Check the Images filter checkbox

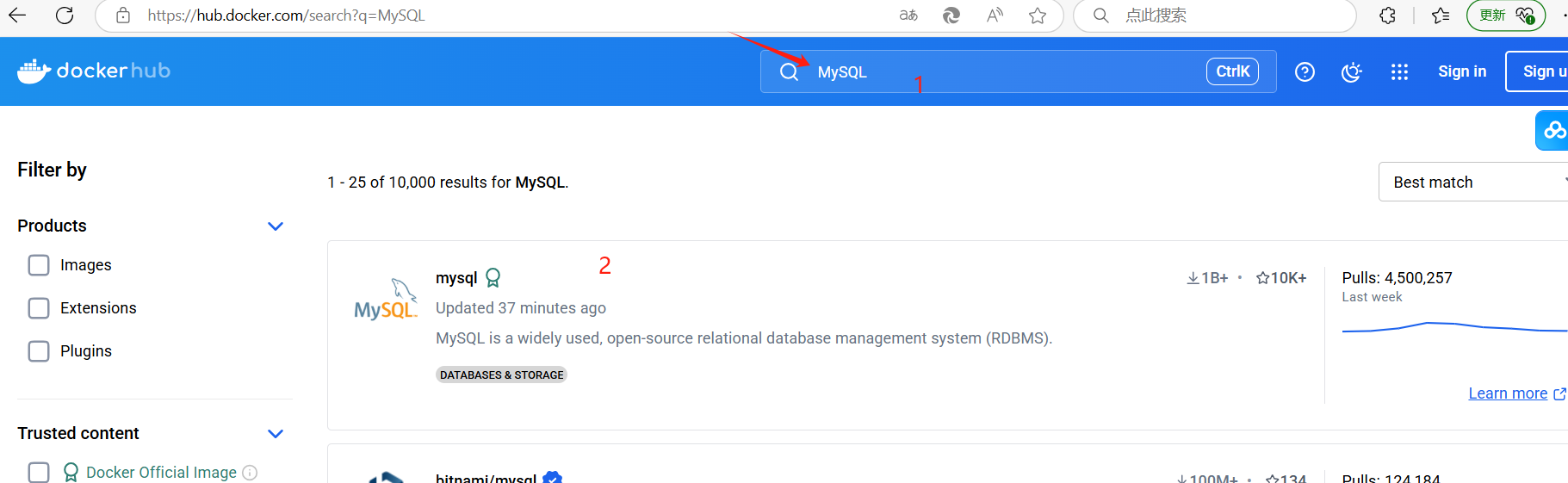[39, 265]
